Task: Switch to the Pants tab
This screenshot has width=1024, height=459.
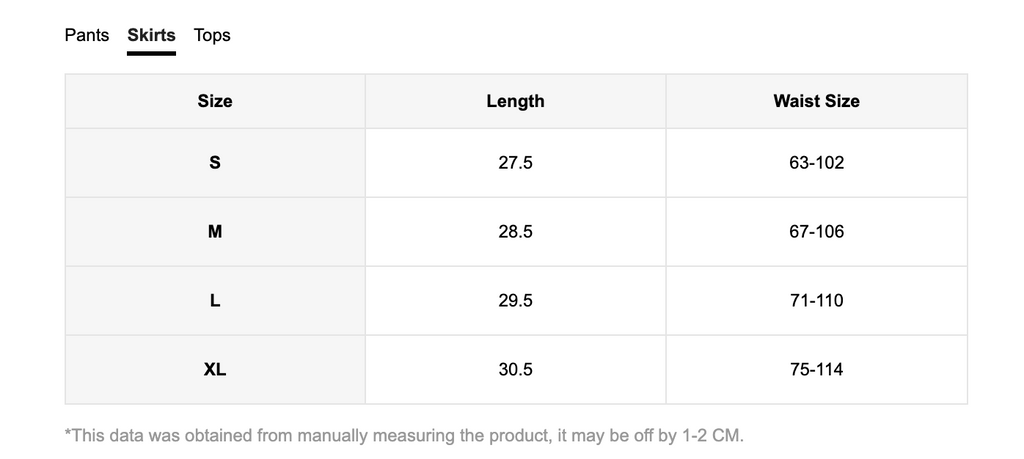Action: tap(87, 35)
